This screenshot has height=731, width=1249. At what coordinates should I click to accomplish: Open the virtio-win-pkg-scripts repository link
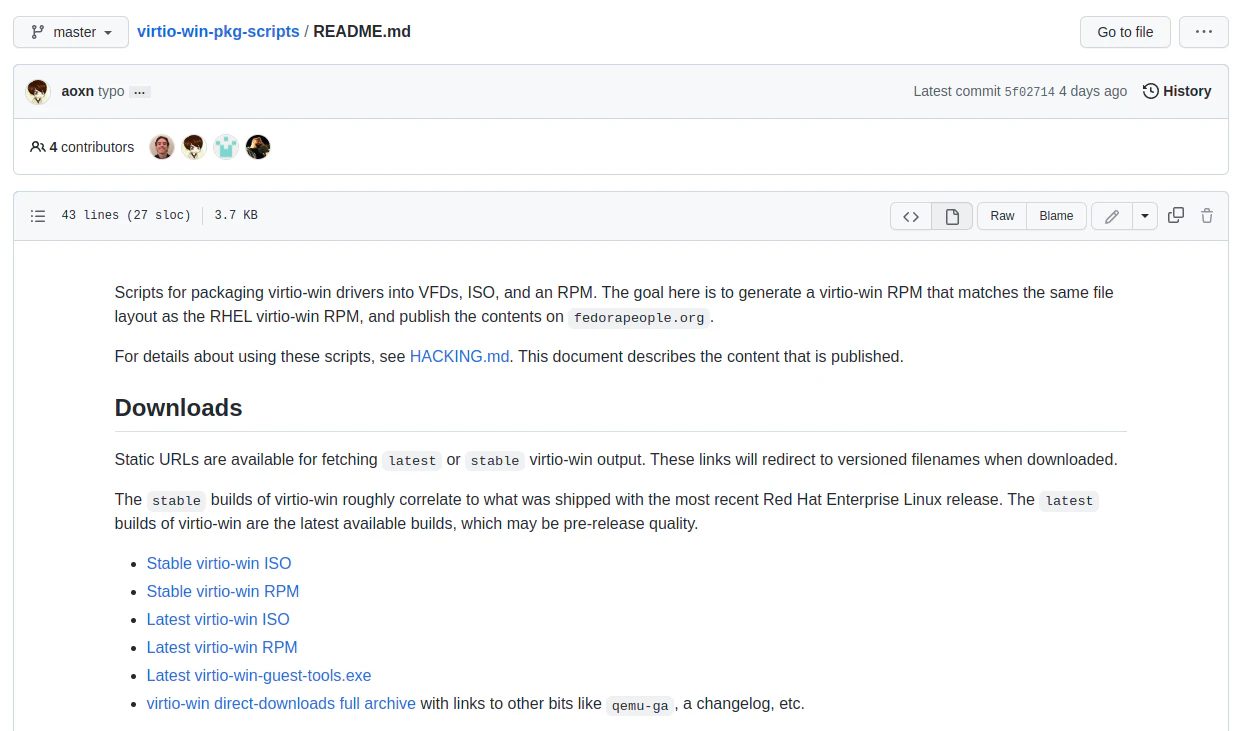(x=218, y=32)
